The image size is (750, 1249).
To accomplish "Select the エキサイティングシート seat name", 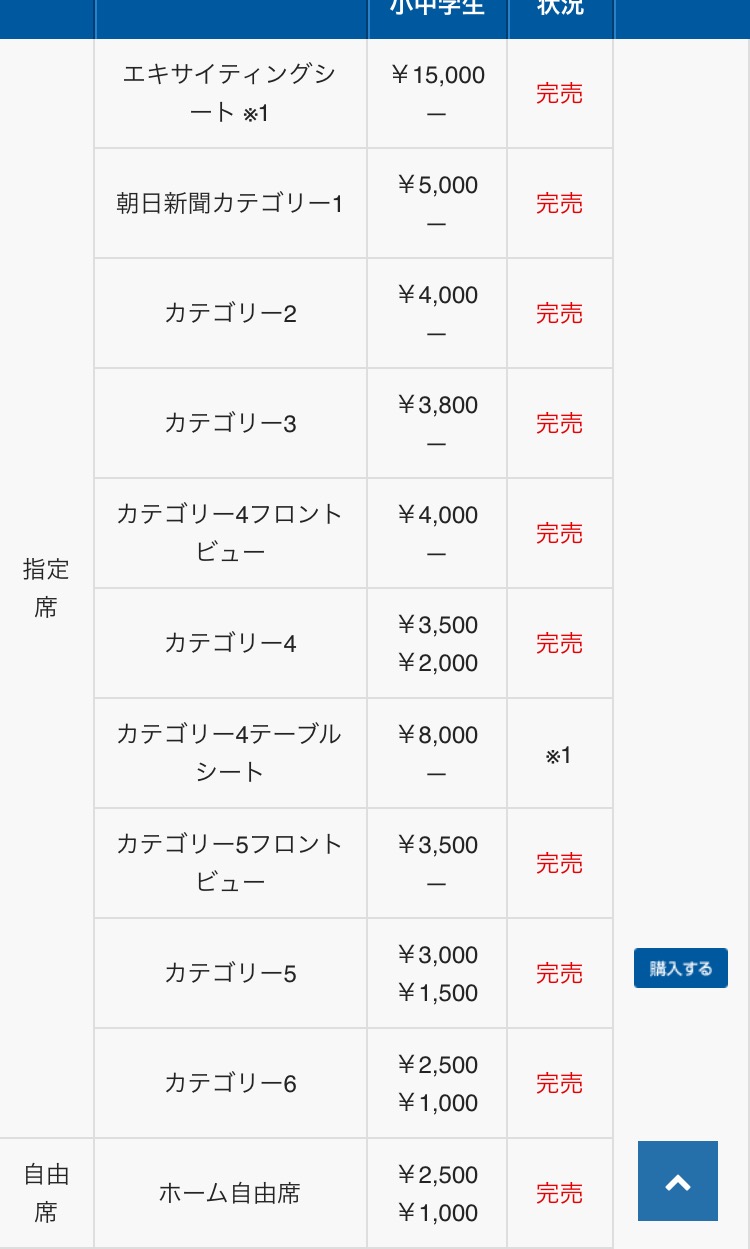I will point(230,93).
